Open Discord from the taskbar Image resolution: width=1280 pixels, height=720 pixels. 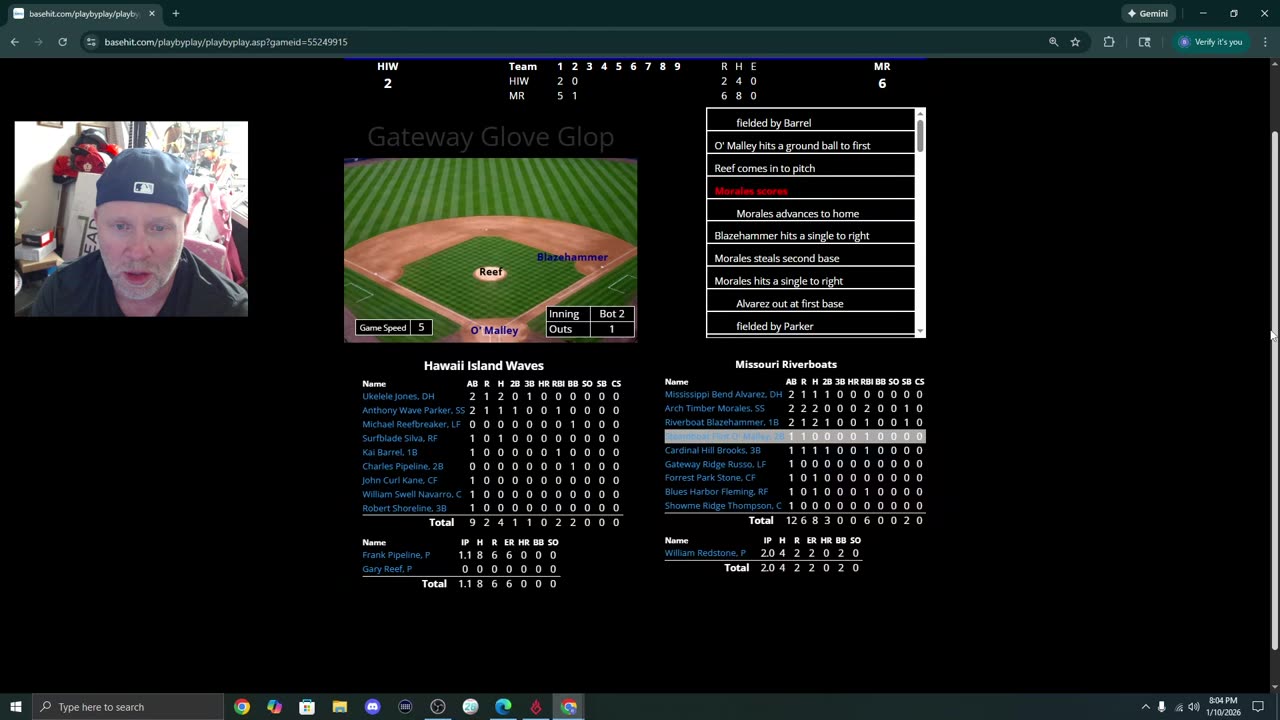(373, 707)
